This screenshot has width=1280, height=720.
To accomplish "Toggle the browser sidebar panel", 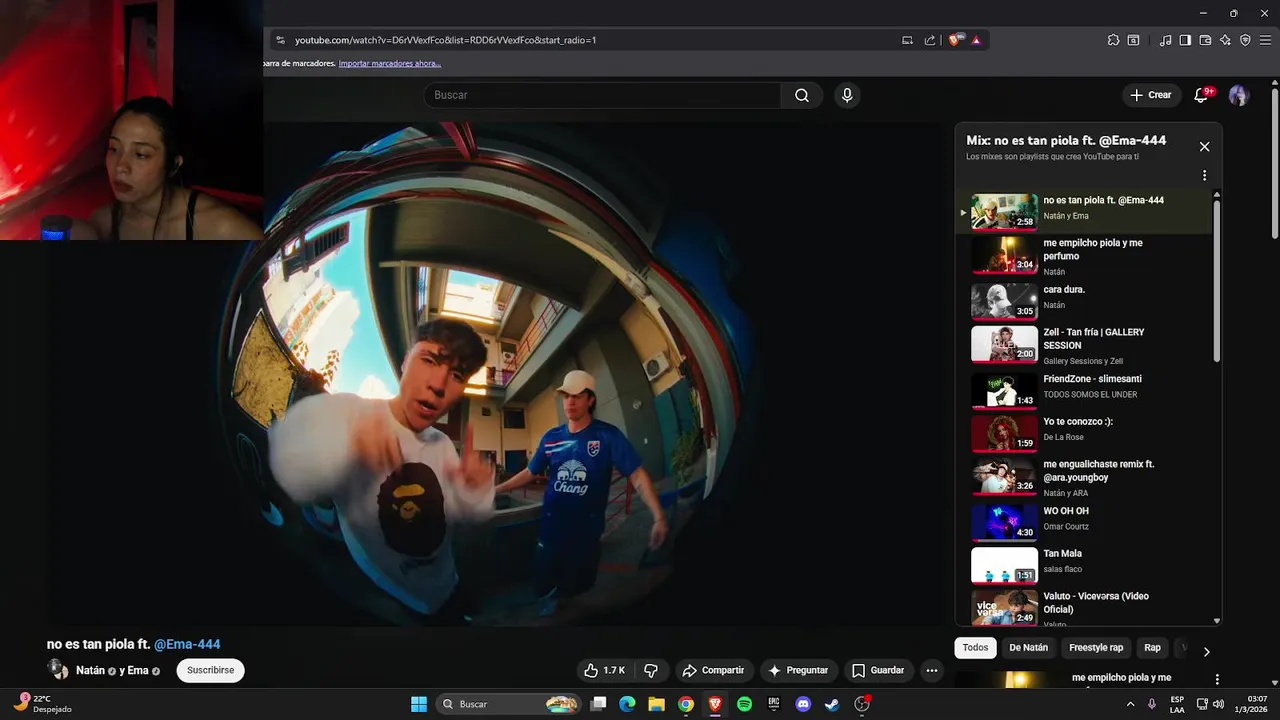I will pos(1185,40).
